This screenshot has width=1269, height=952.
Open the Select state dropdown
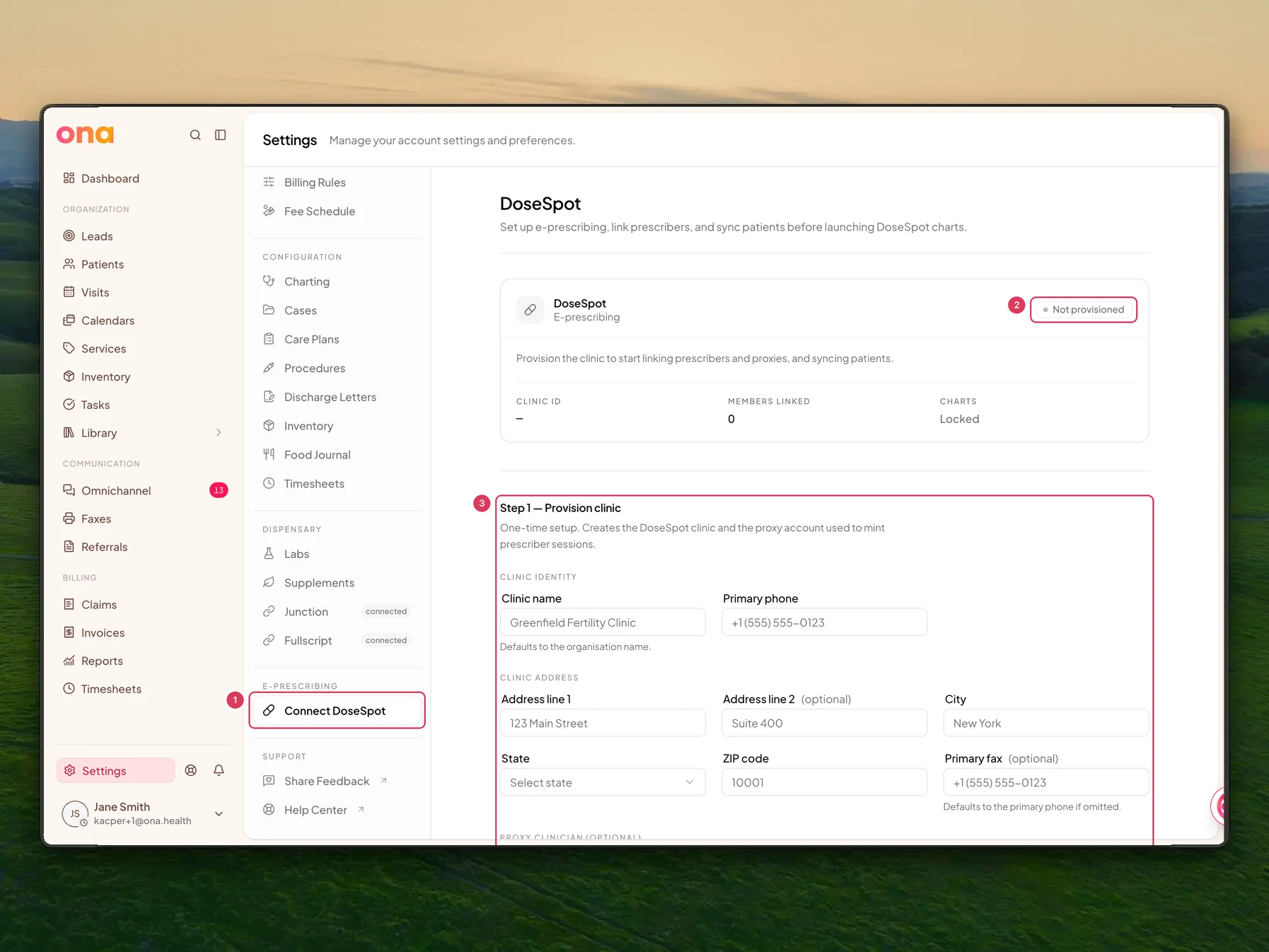pyautogui.click(x=603, y=782)
